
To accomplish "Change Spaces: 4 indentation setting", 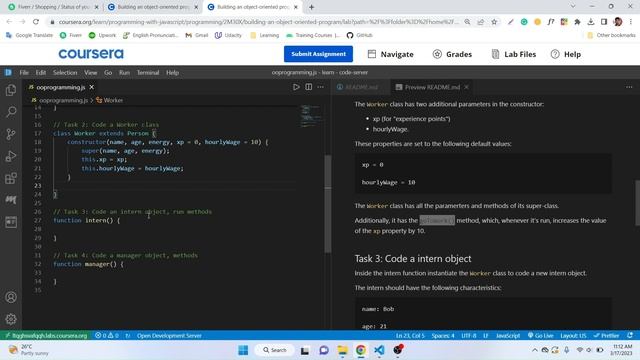I will pos(443,336).
